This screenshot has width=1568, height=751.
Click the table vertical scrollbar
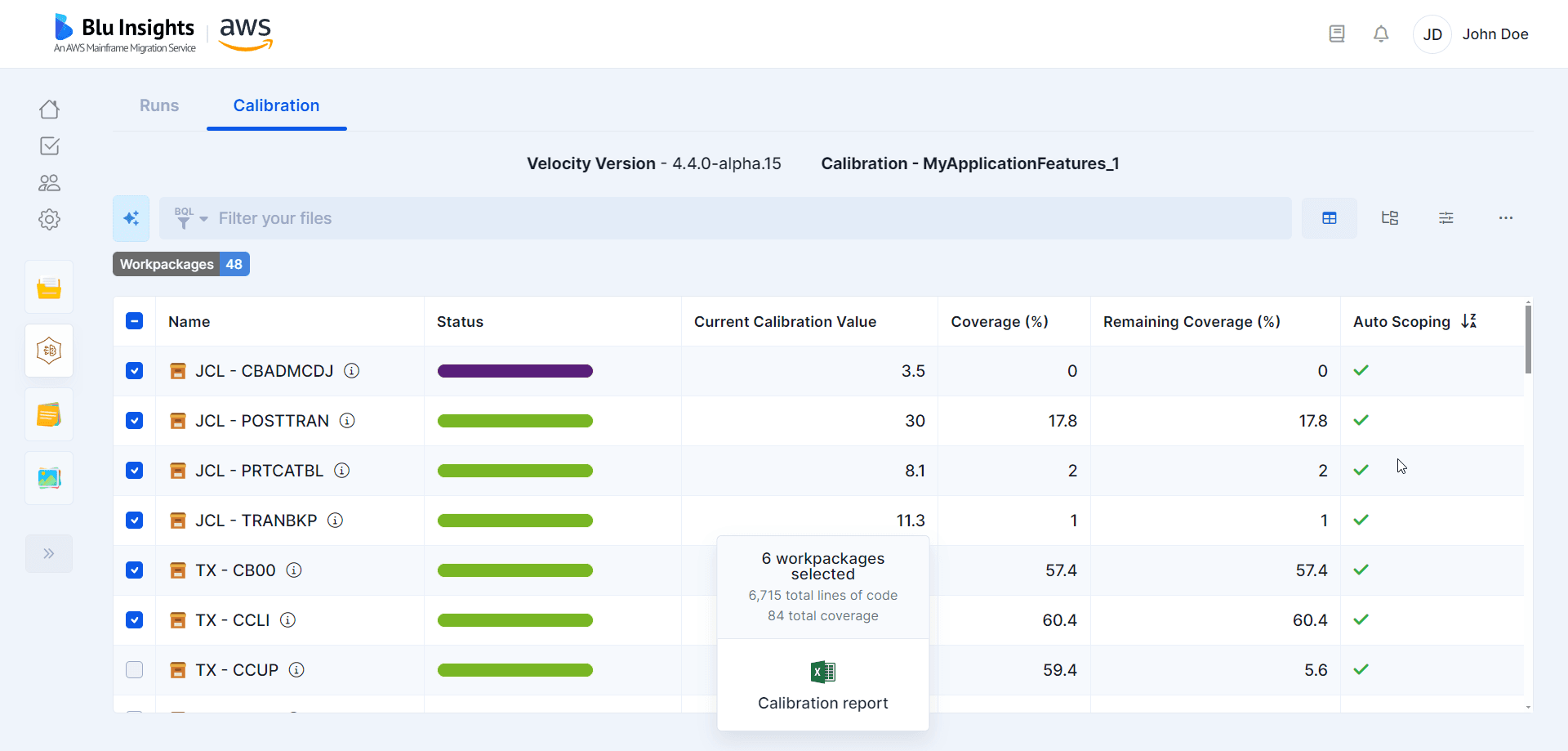coord(1528,339)
